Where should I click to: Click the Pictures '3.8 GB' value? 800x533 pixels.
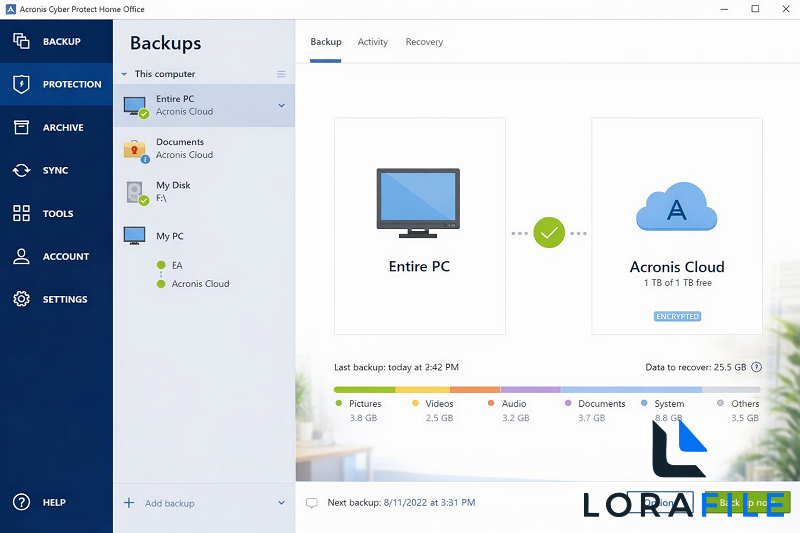363,418
